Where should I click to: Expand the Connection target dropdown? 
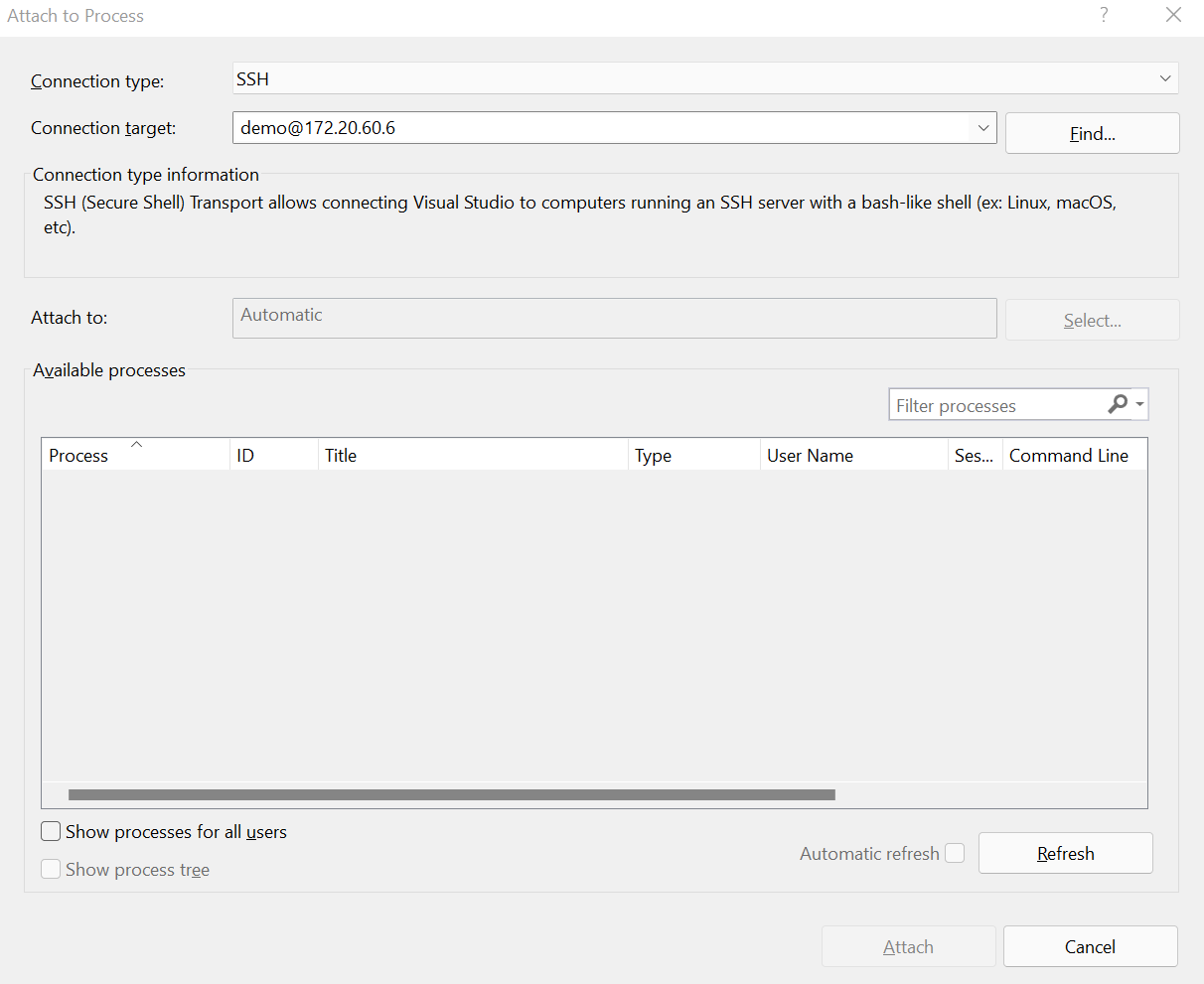982,127
